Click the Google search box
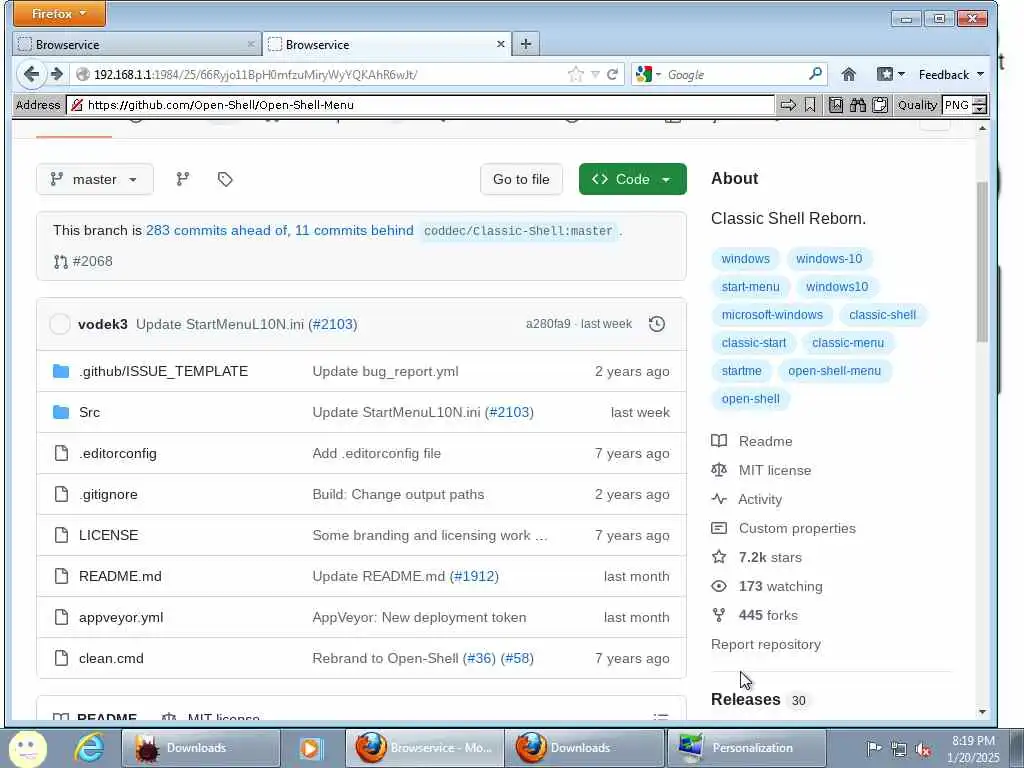 [x=735, y=74]
